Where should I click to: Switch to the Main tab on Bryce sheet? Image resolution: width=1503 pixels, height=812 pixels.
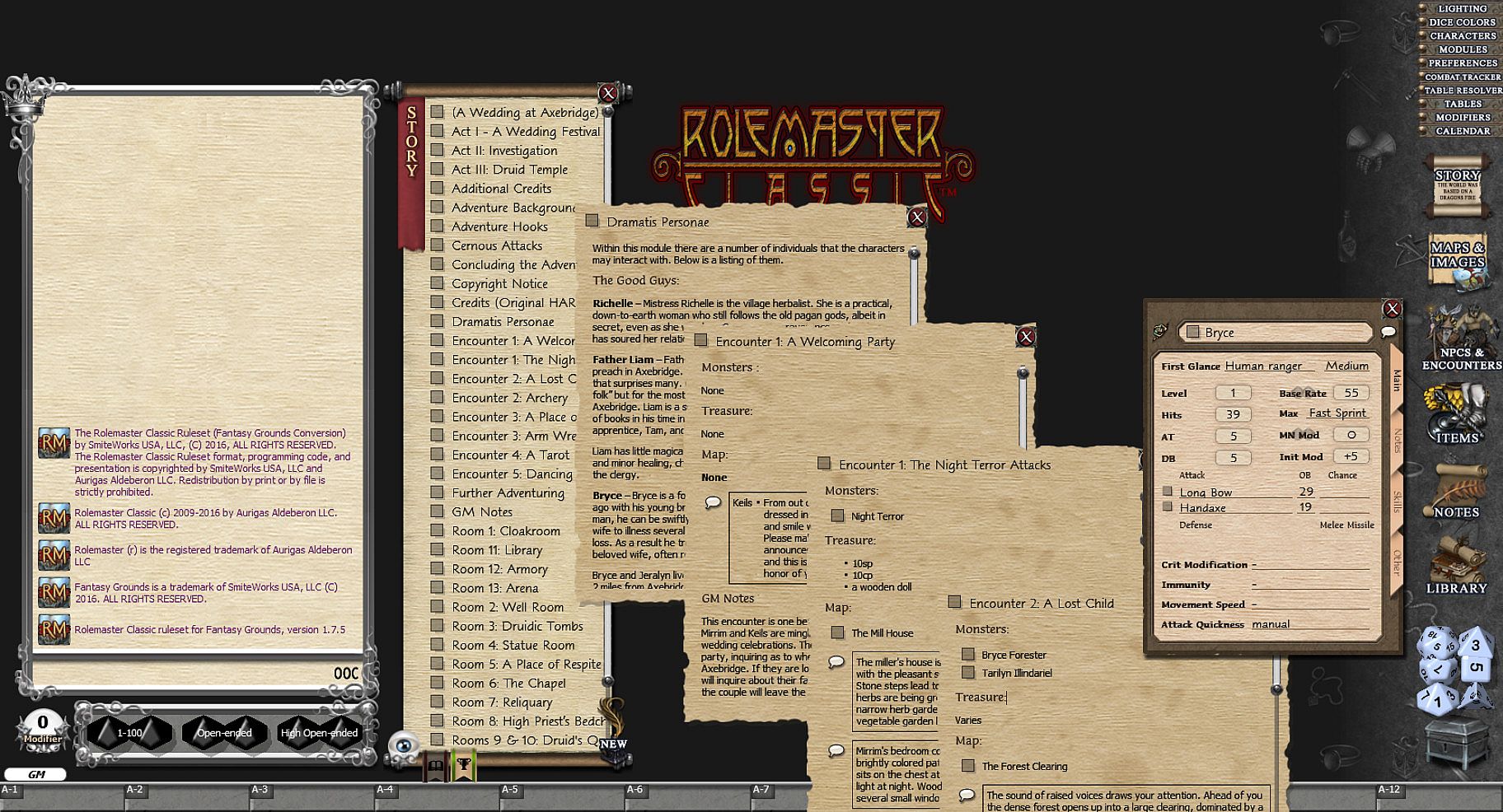coord(1396,380)
